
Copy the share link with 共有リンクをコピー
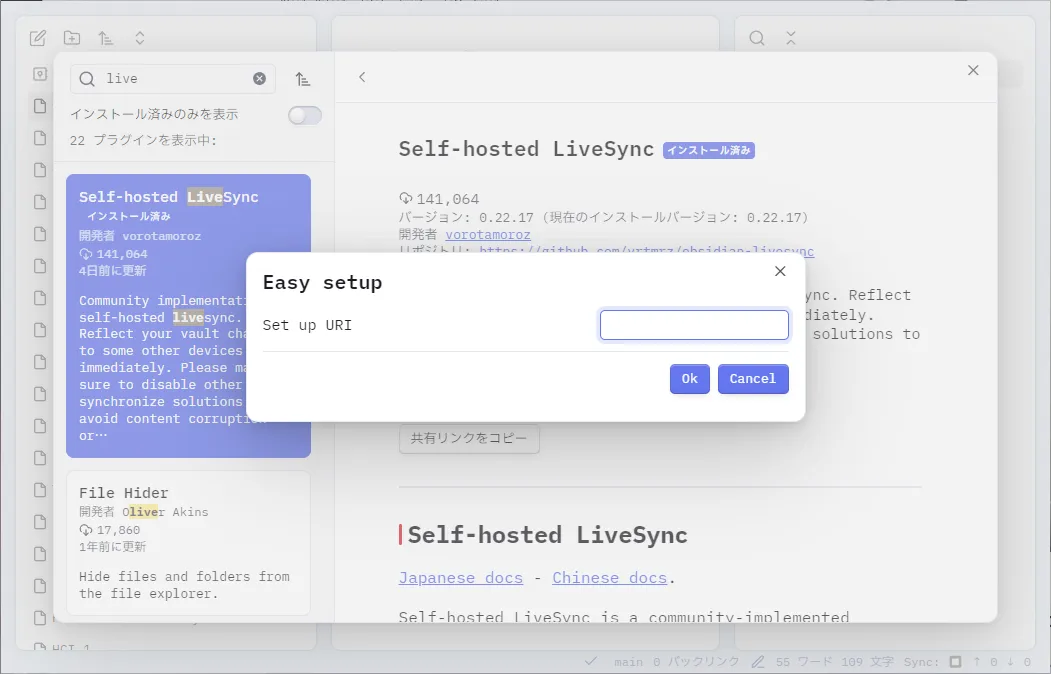click(x=468, y=439)
